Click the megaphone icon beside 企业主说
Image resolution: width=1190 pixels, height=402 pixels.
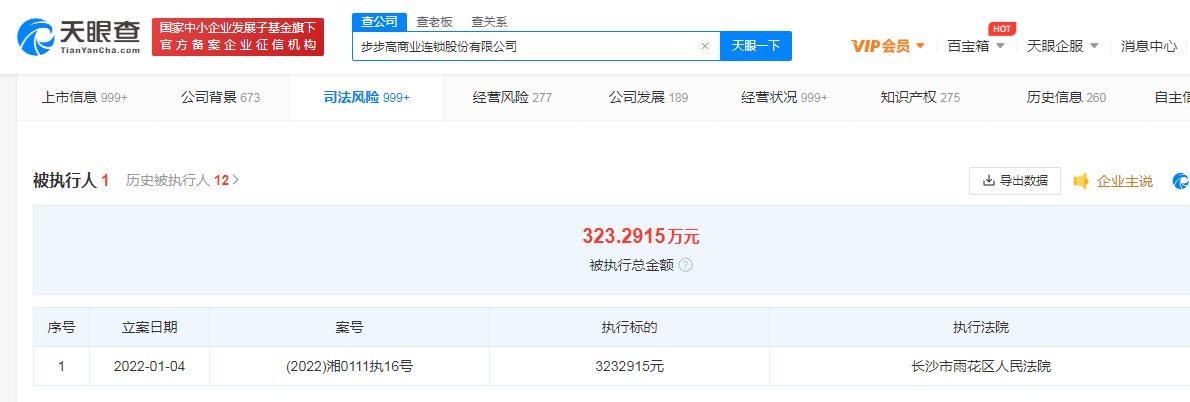coord(1081,181)
